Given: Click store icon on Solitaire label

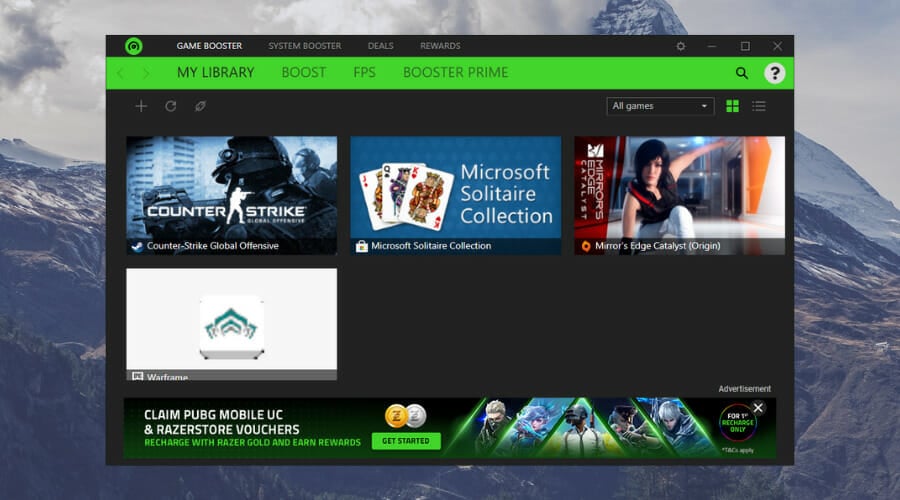Looking at the screenshot, I should (x=362, y=246).
